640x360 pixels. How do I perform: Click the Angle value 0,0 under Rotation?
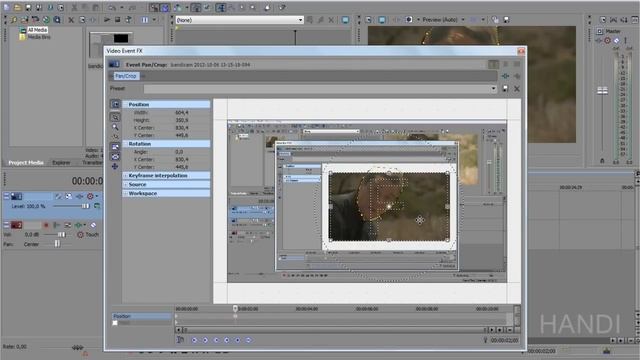click(179, 152)
